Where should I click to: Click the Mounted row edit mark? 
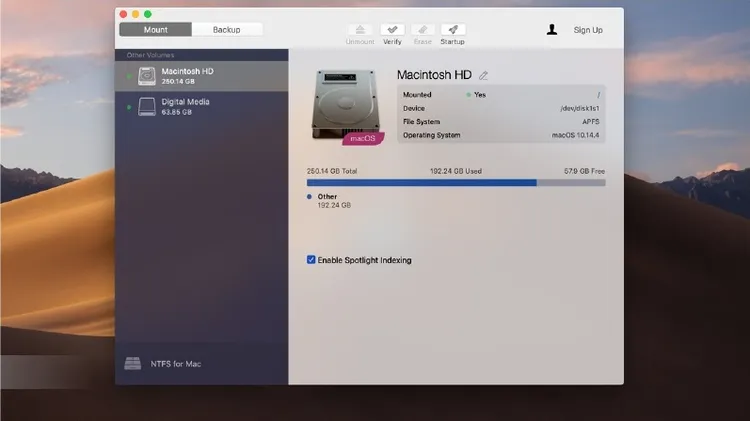click(x=598, y=95)
